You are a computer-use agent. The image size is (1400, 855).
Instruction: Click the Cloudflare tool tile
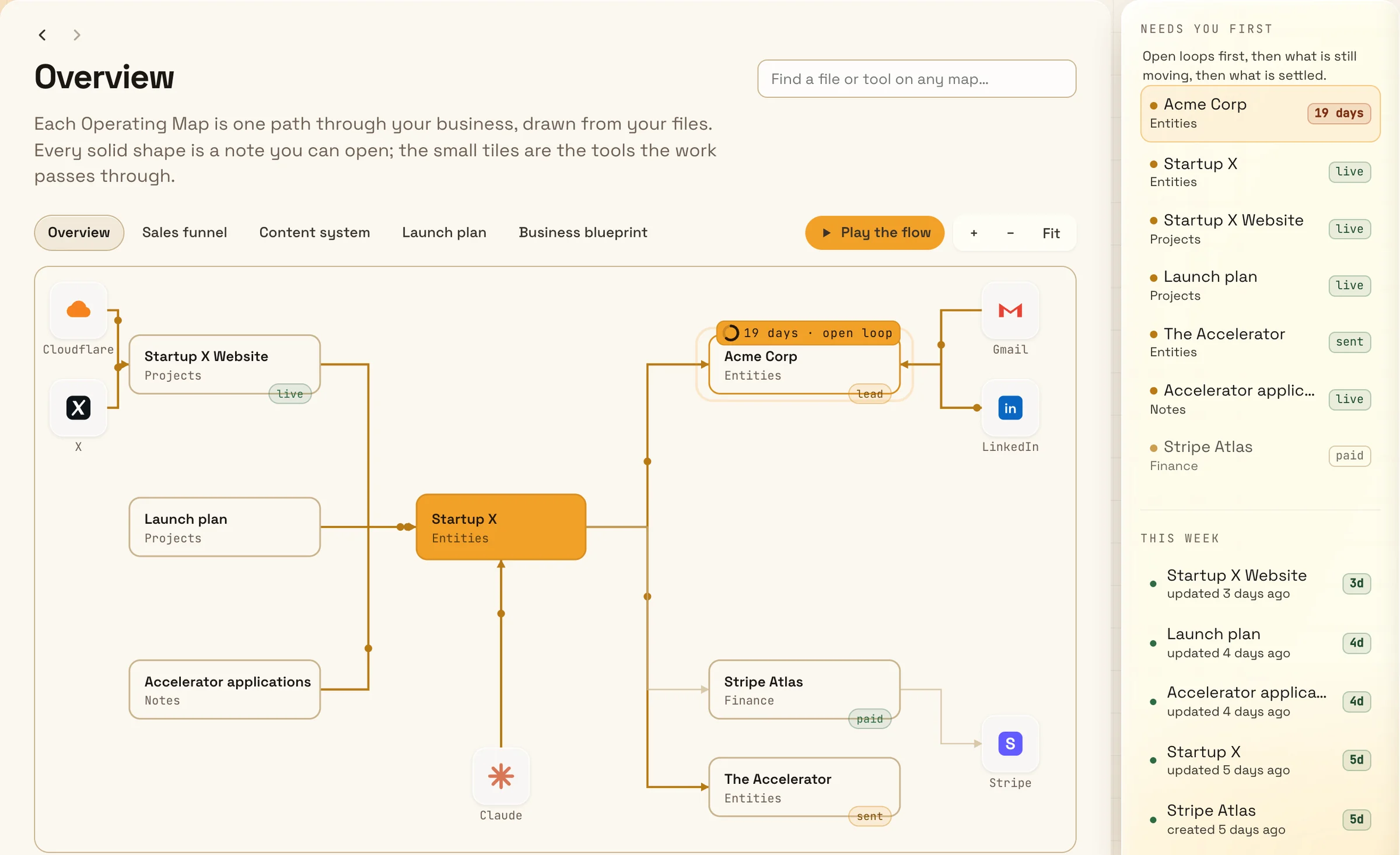[x=78, y=310]
